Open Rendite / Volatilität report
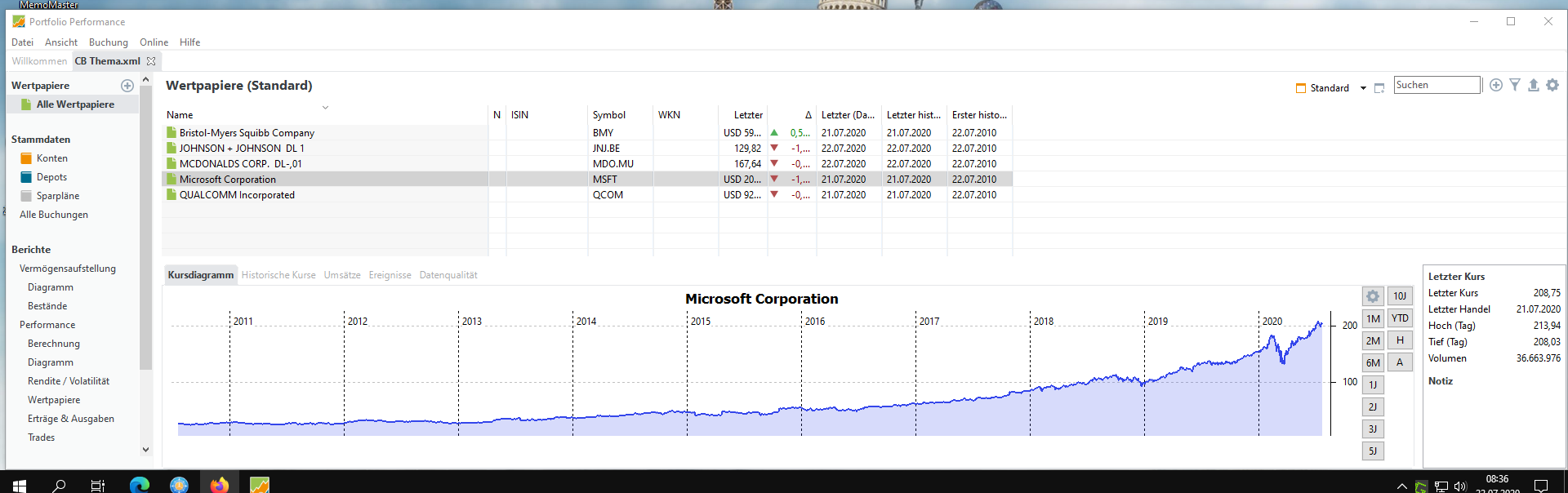 [69, 381]
